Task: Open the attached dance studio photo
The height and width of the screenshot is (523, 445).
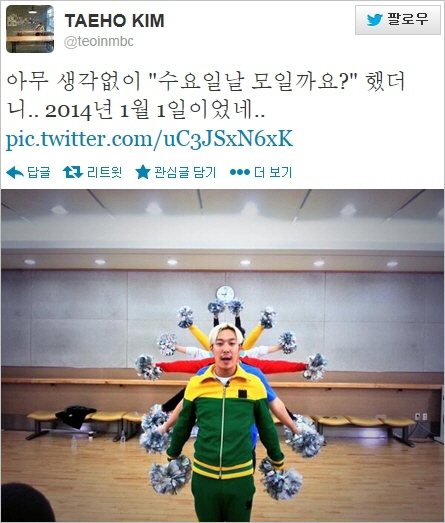Action: coord(222,356)
